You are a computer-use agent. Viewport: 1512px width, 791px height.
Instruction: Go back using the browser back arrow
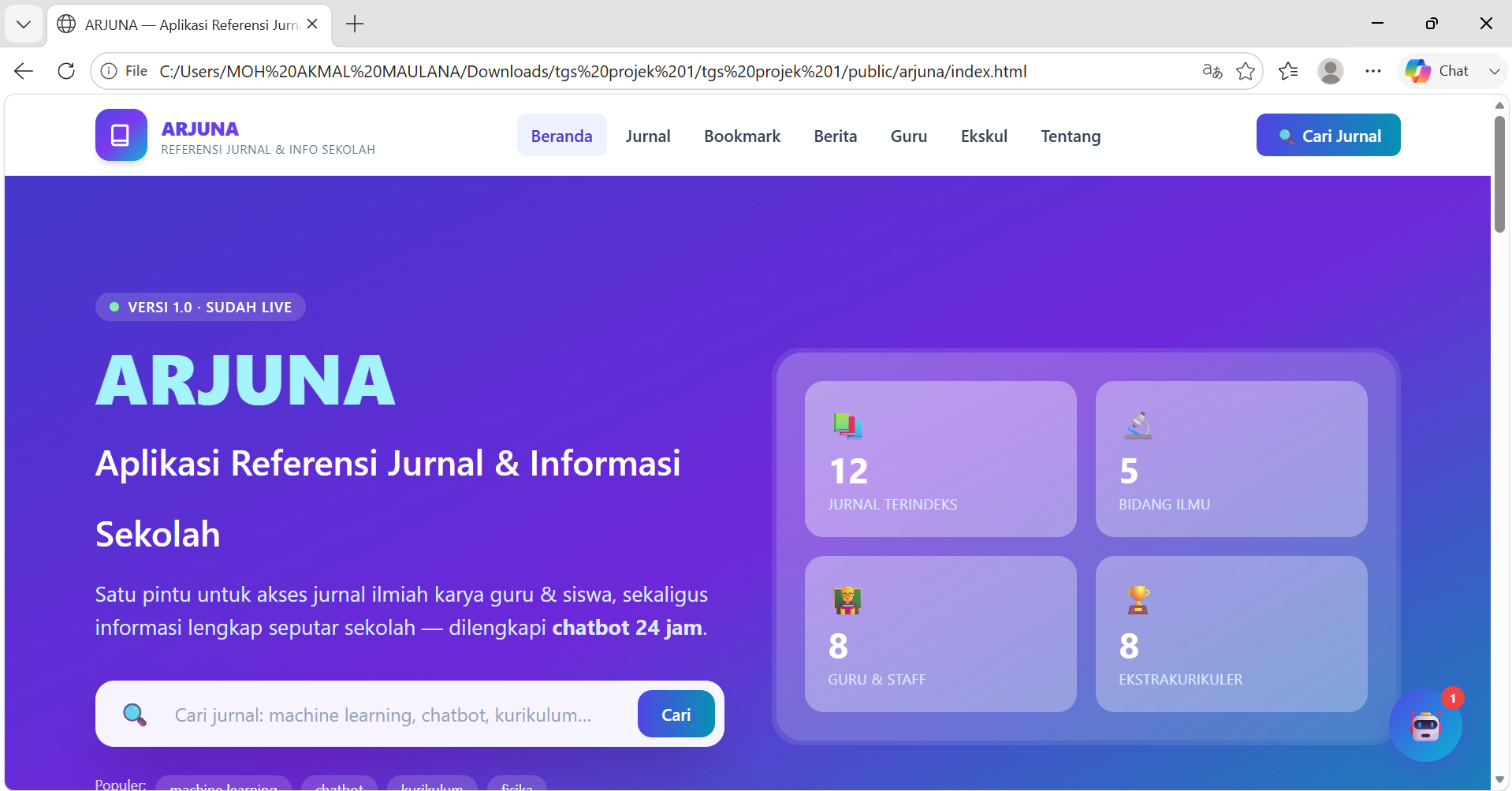click(x=24, y=71)
